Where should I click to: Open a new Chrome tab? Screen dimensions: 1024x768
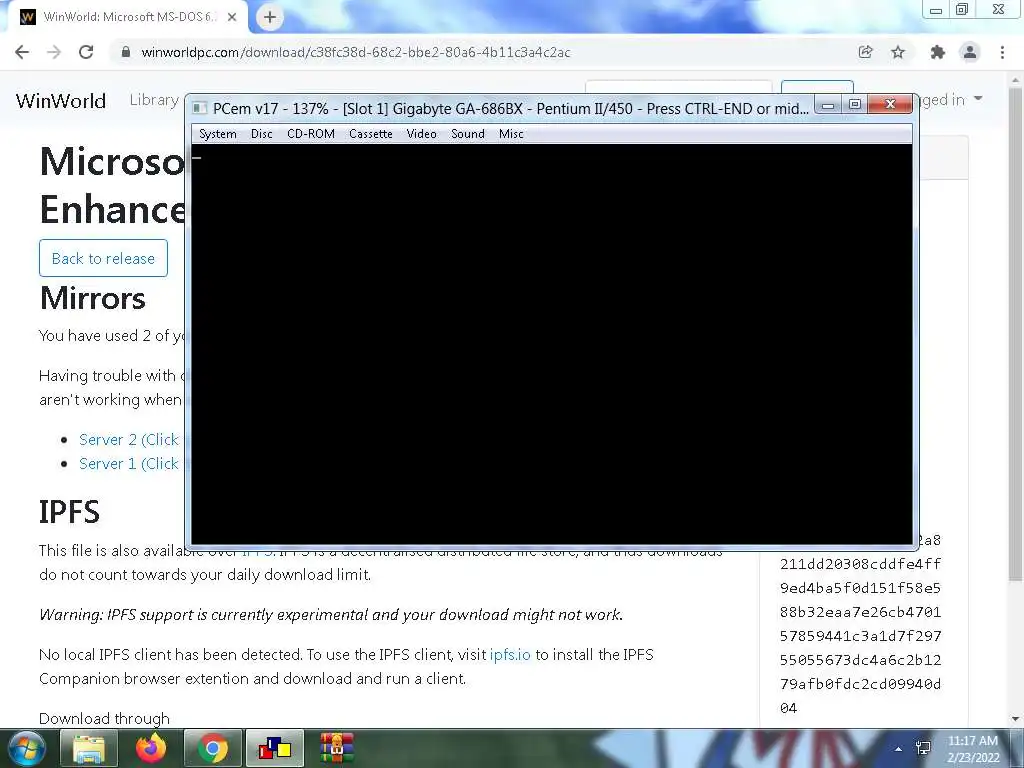pyautogui.click(x=270, y=18)
